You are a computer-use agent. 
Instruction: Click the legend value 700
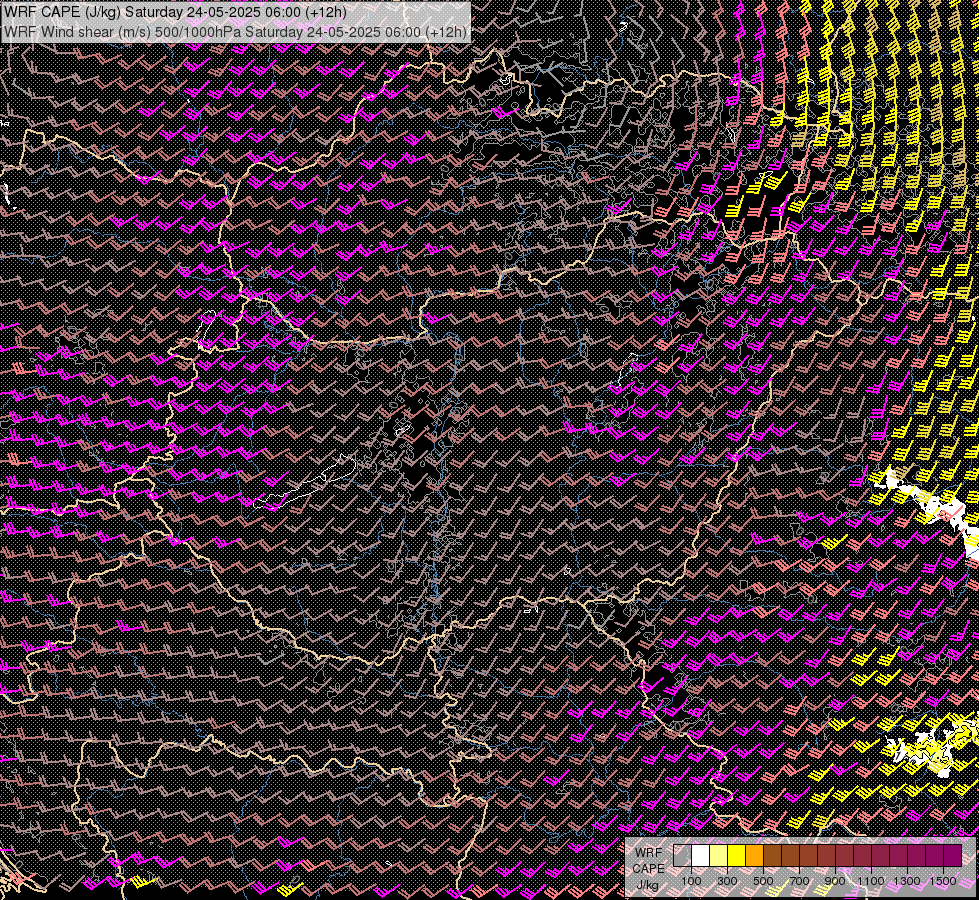(799, 881)
